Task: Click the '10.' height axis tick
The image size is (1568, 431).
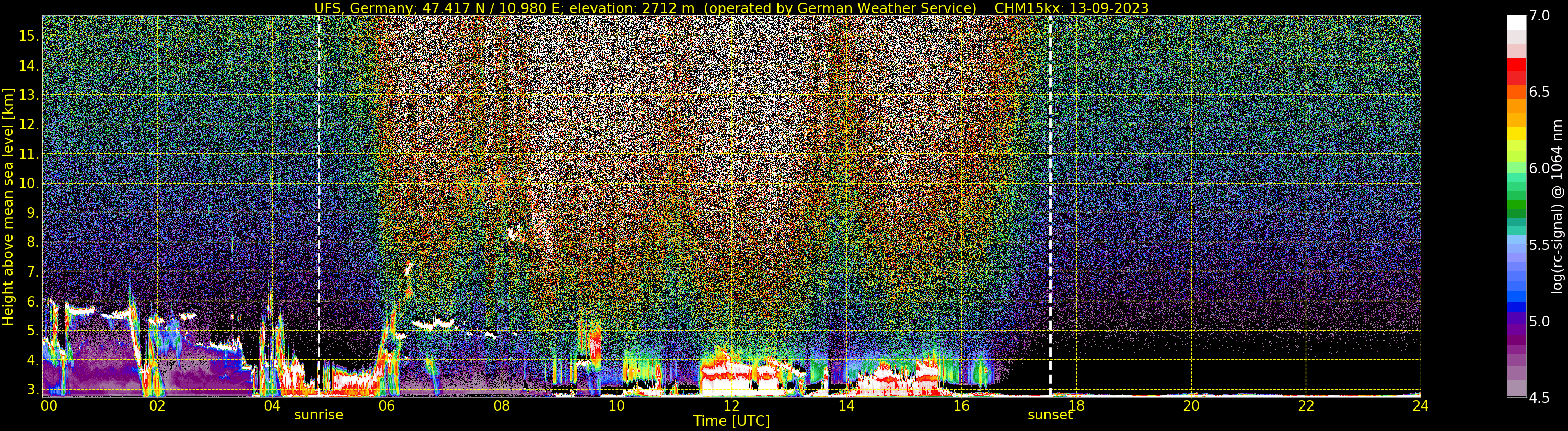Action: (x=29, y=184)
